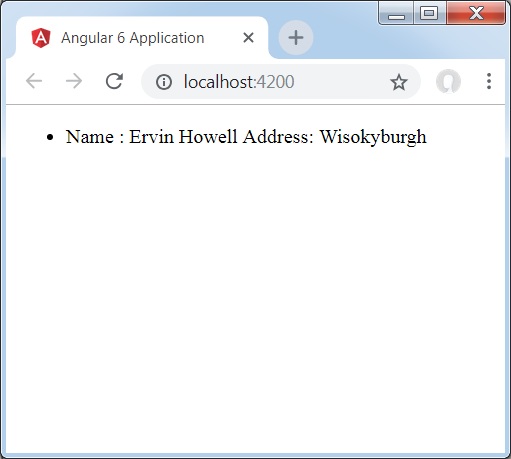The width and height of the screenshot is (511, 459).
Task: Bookmark this page with the star icon
Action: click(x=399, y=82)
